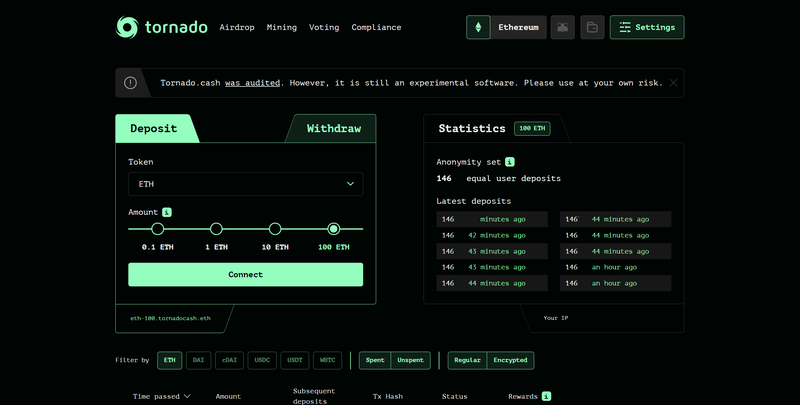Click the Connect button
The width and height of the screenshot is (800, 405).
(x=245, y=275)
